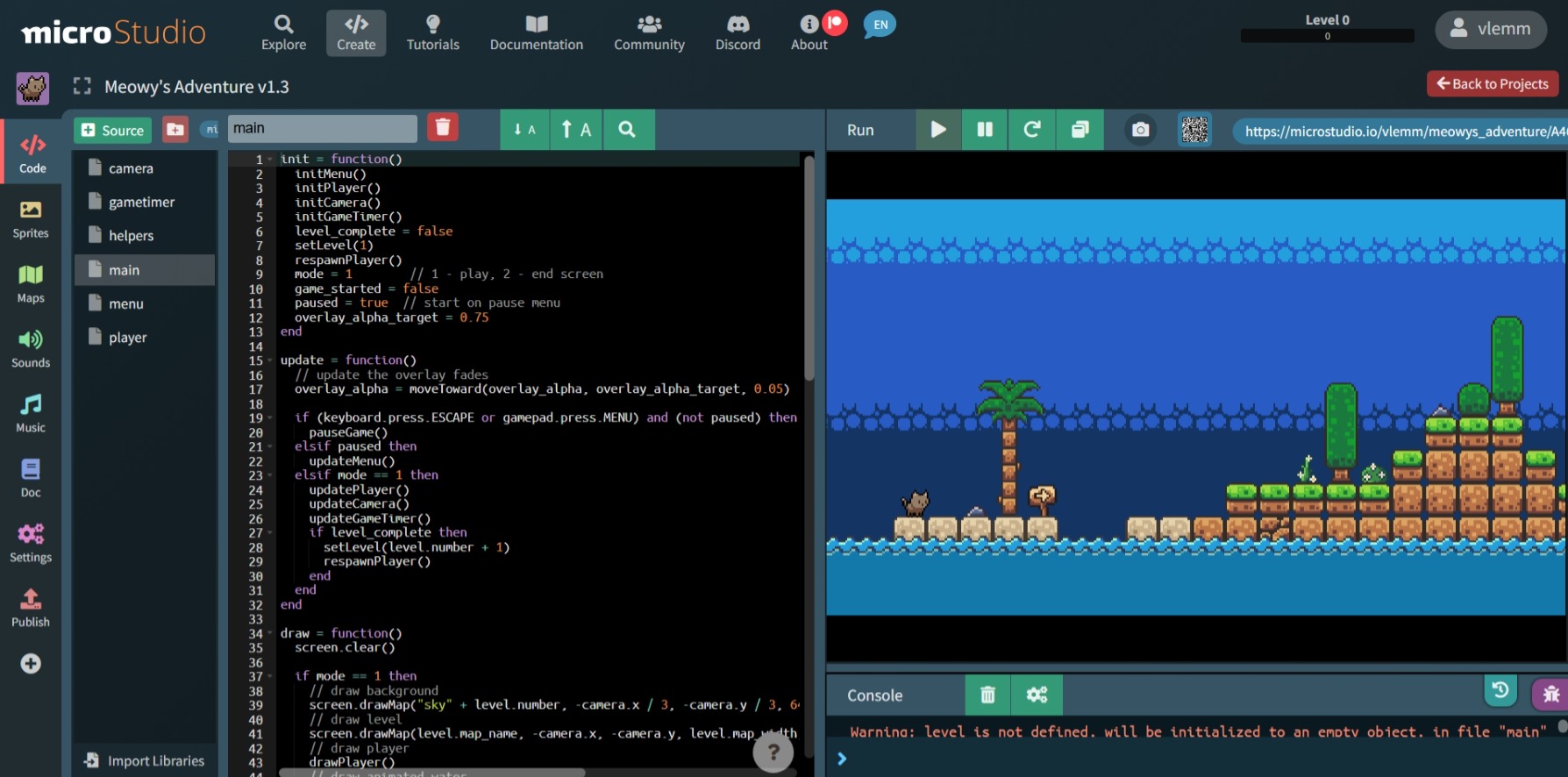Toggle the debugger bug icon
Viewport: 1568px width, 777px height.
click(1550, 695)
